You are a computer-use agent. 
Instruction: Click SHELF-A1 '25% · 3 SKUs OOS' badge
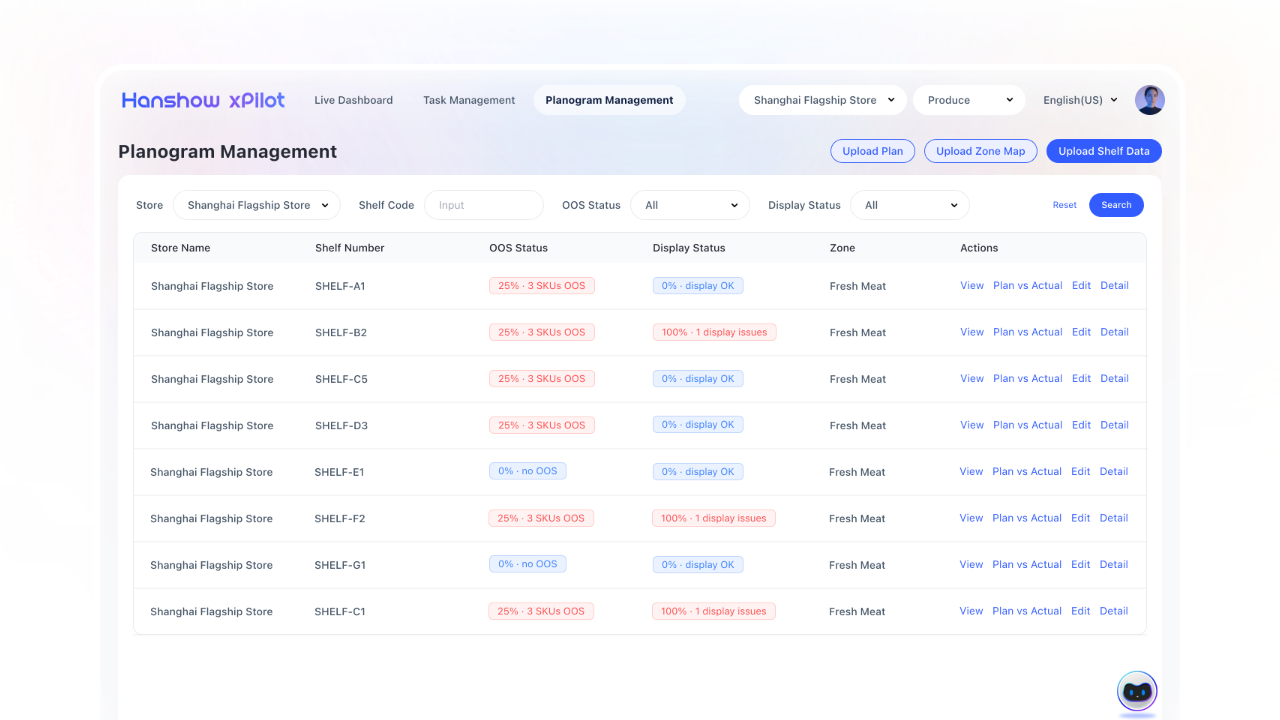[542, 286]
